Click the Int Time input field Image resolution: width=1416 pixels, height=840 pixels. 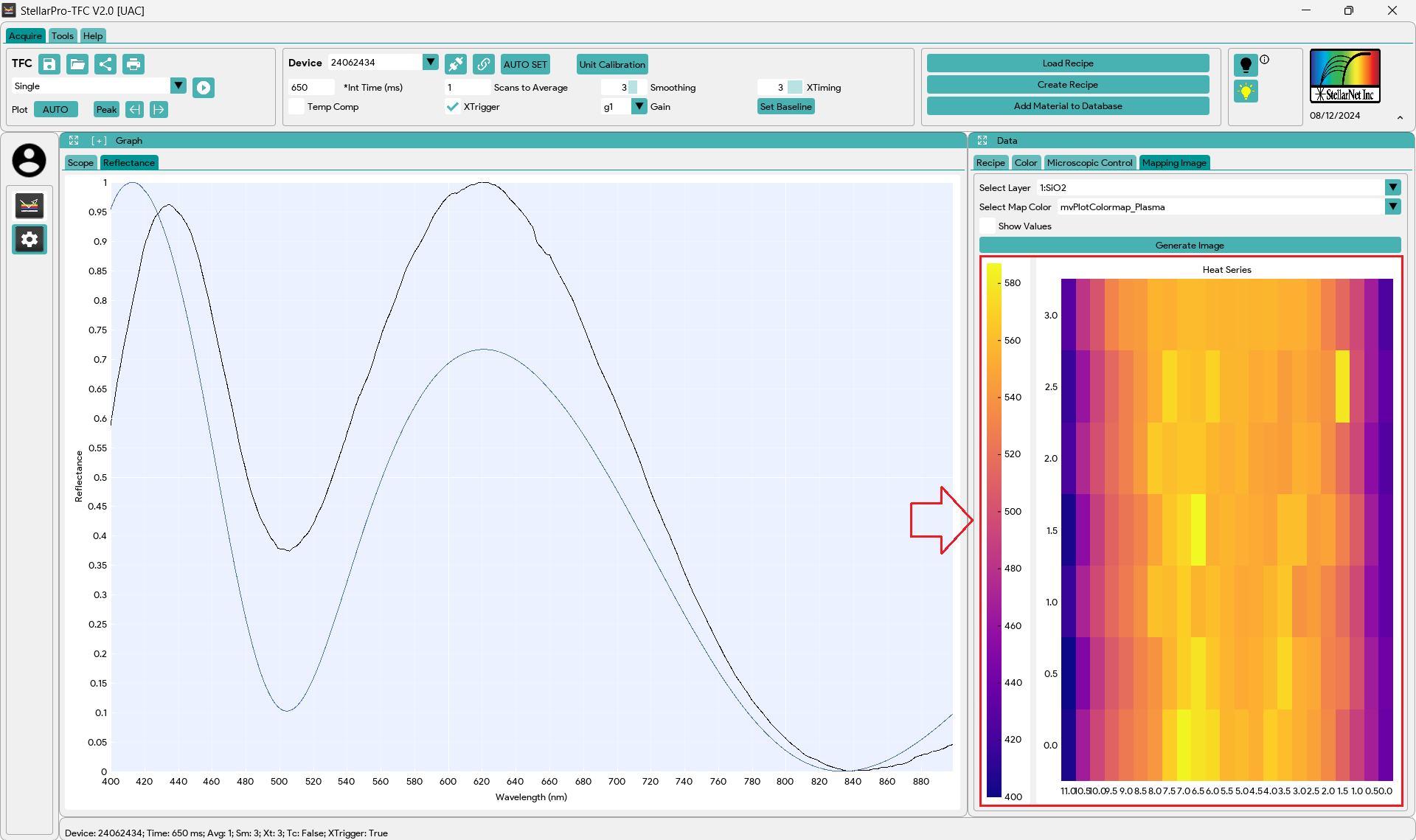tap(311, 87)
